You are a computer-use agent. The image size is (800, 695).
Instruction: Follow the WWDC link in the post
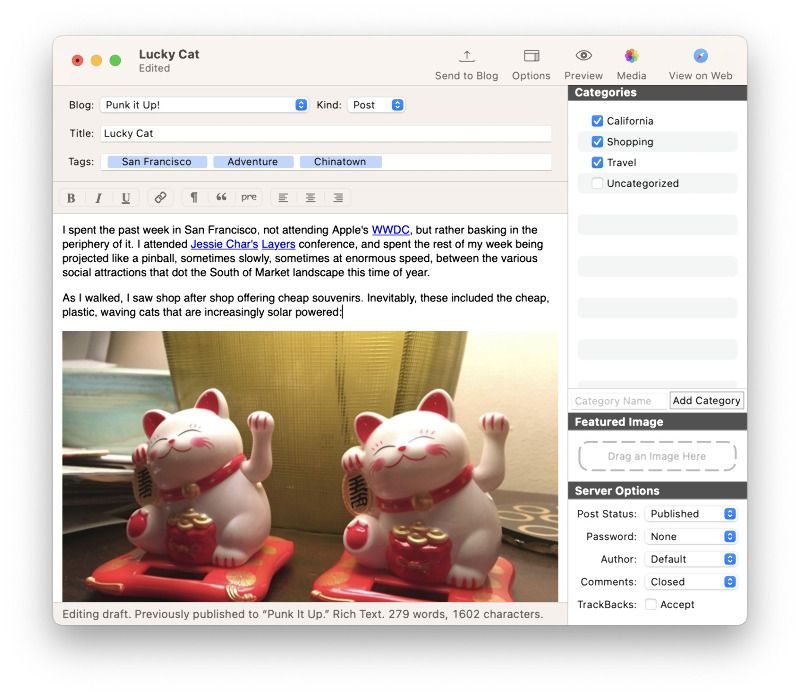pos(390,228)
